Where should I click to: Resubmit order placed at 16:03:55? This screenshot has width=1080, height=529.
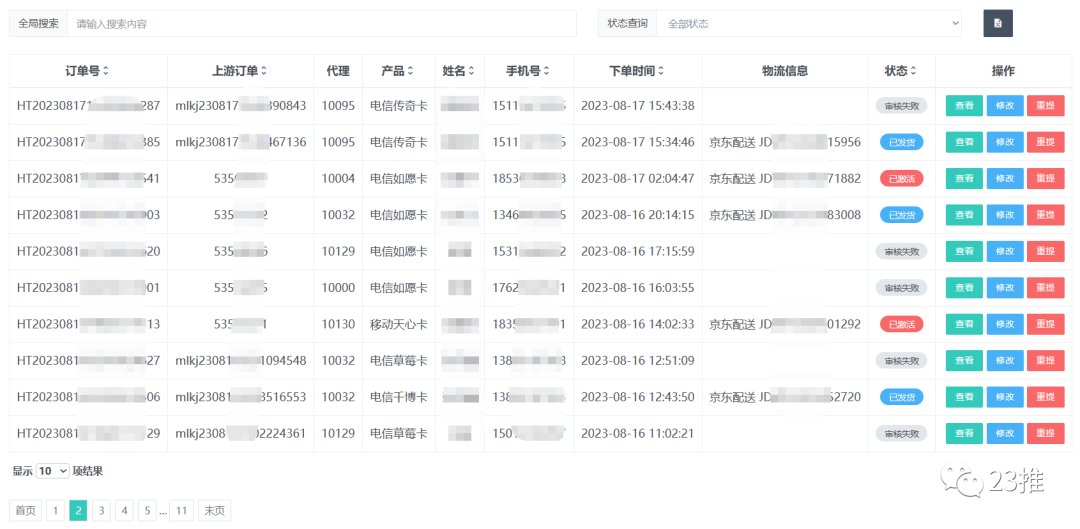[x=1046, y=288]
